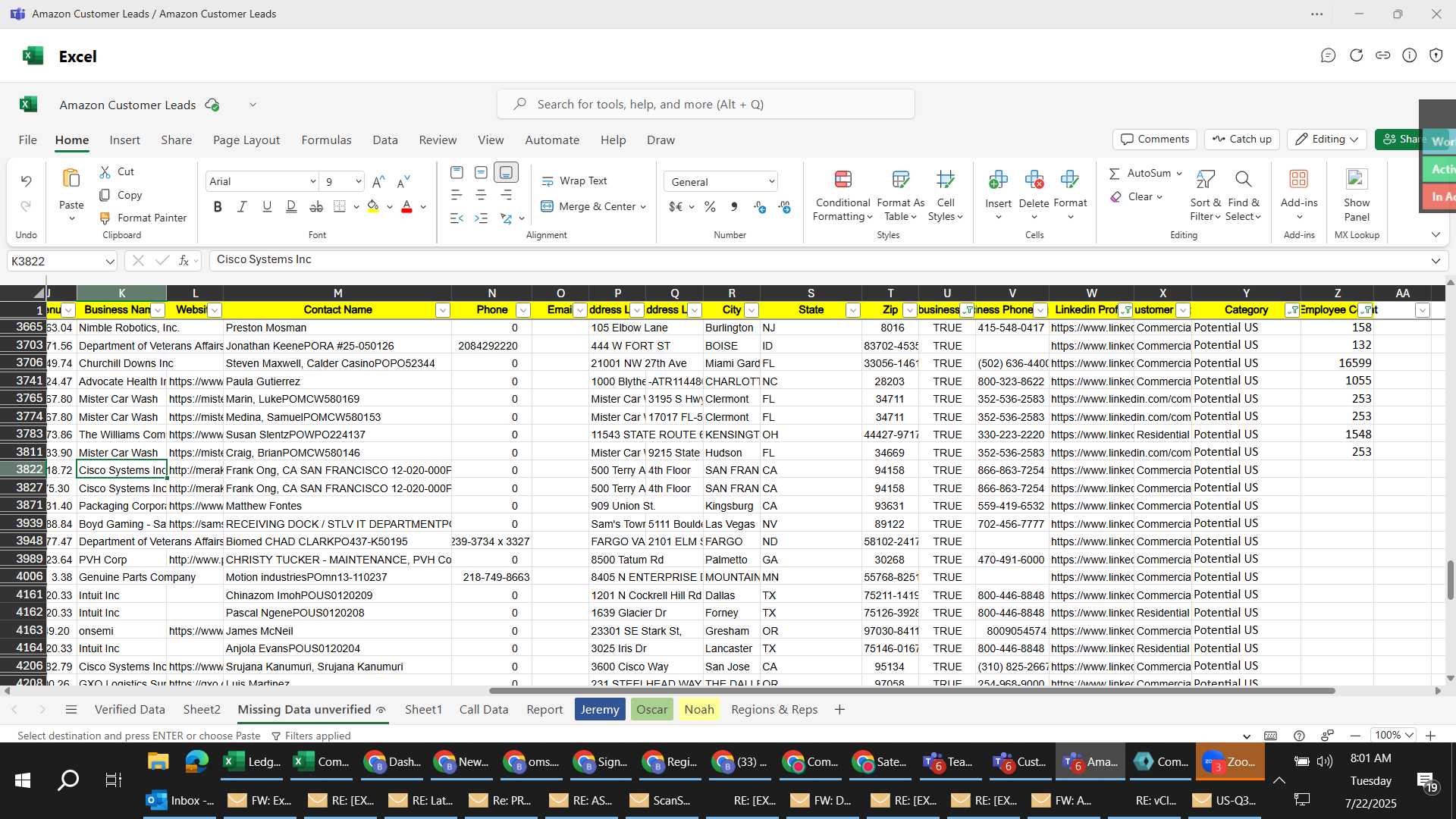Click the Catch up button

(x=1242, y=140)
